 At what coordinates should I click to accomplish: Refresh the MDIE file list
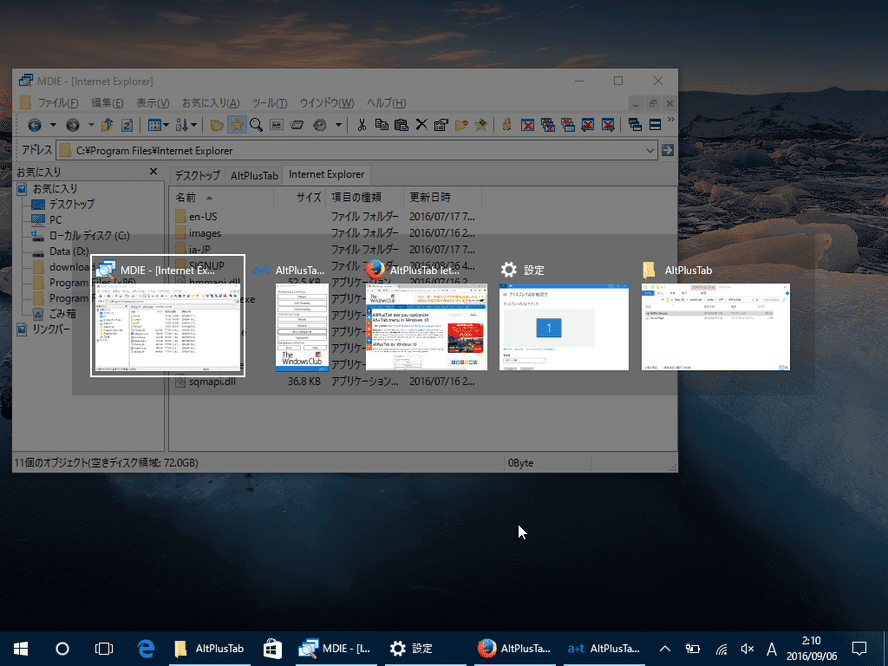[x=127, y=125]
